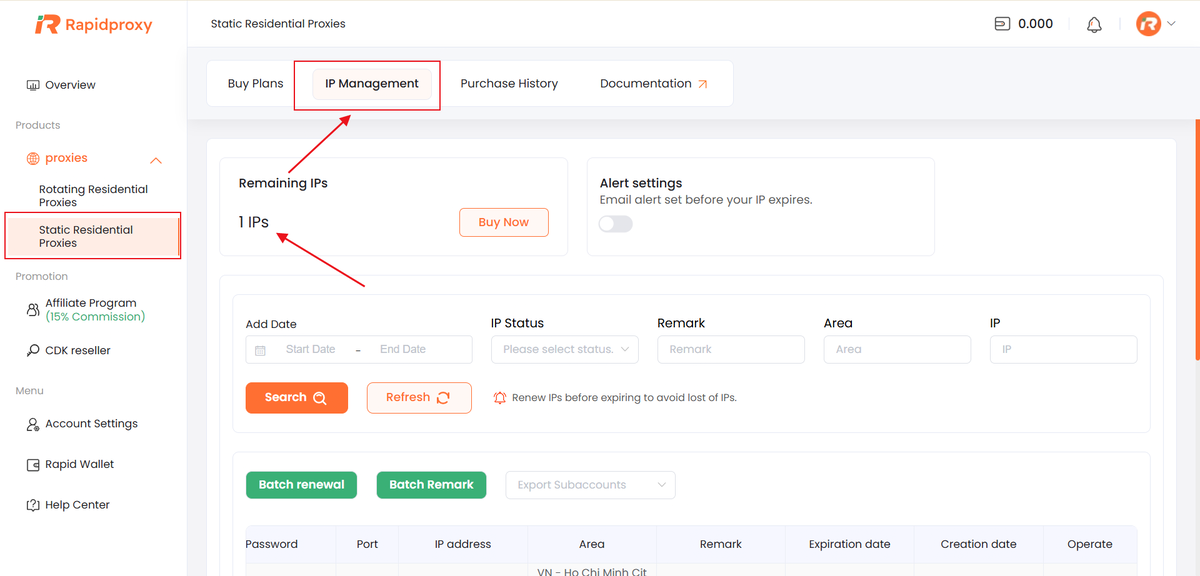
Task: Switch to the Purchase History tab
Action: click(x=509, y=83)
